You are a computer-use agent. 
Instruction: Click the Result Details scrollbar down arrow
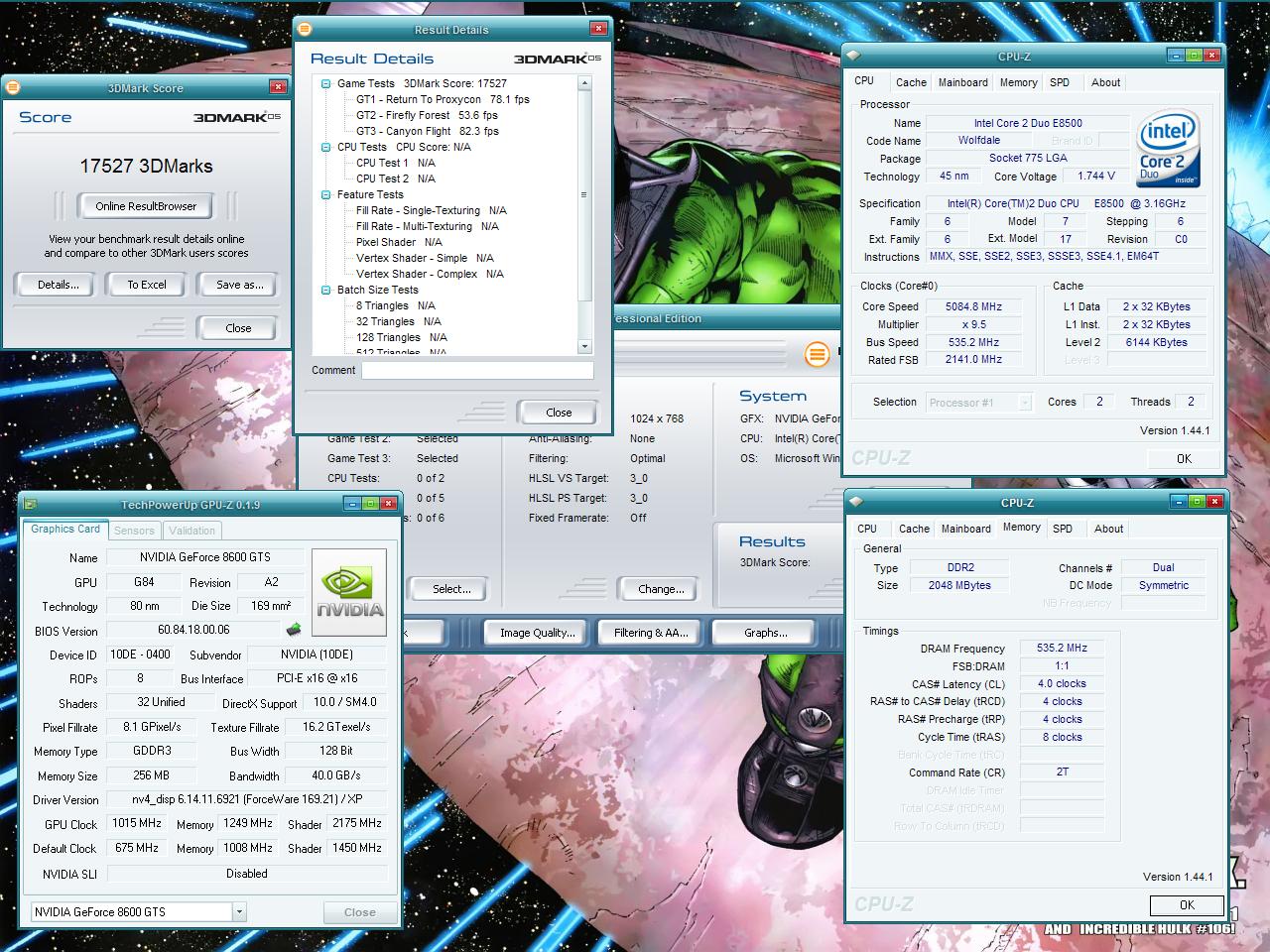[584, 346]
